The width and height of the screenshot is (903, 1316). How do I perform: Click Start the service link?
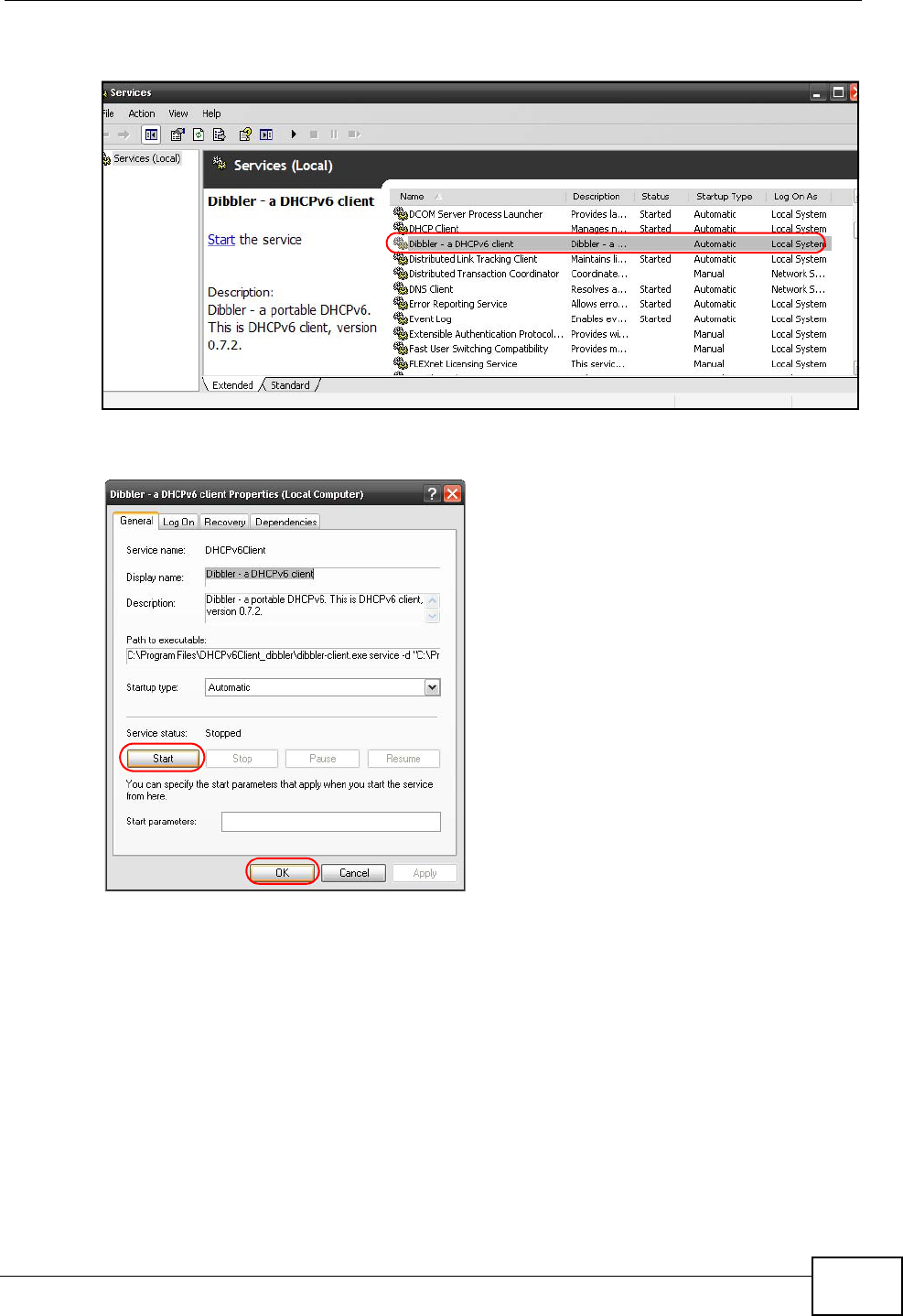pos(221,240)
